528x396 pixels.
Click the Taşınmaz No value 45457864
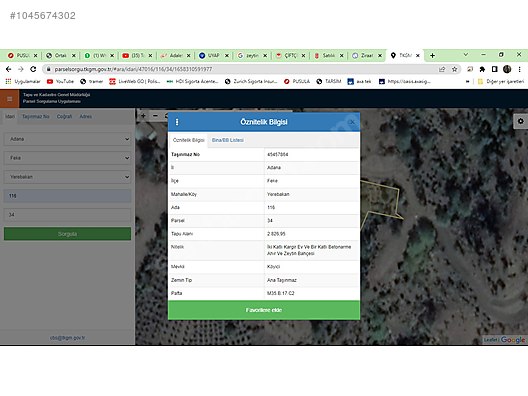tap(277, 155)
